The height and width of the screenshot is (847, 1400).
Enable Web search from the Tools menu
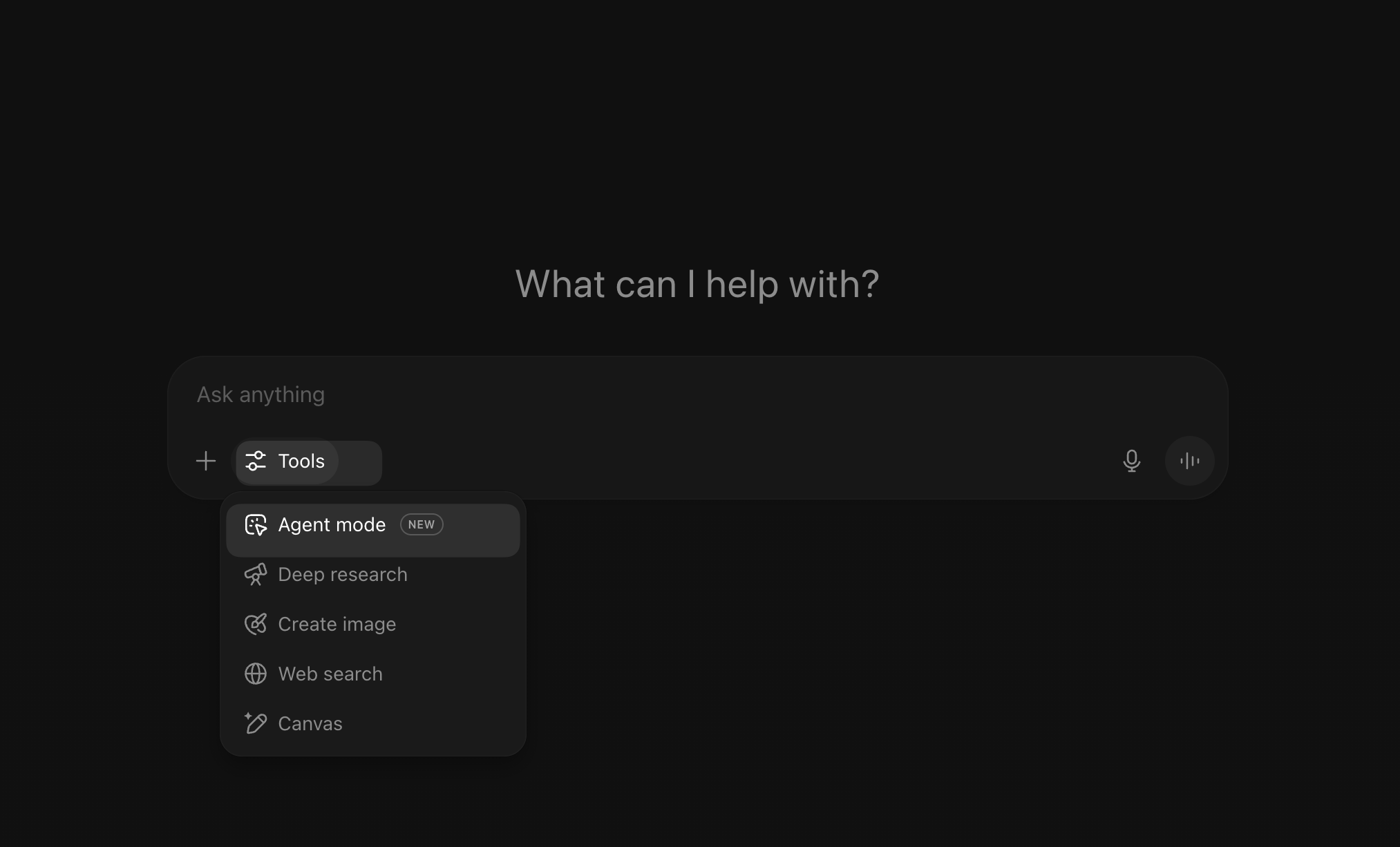[330, 674]
